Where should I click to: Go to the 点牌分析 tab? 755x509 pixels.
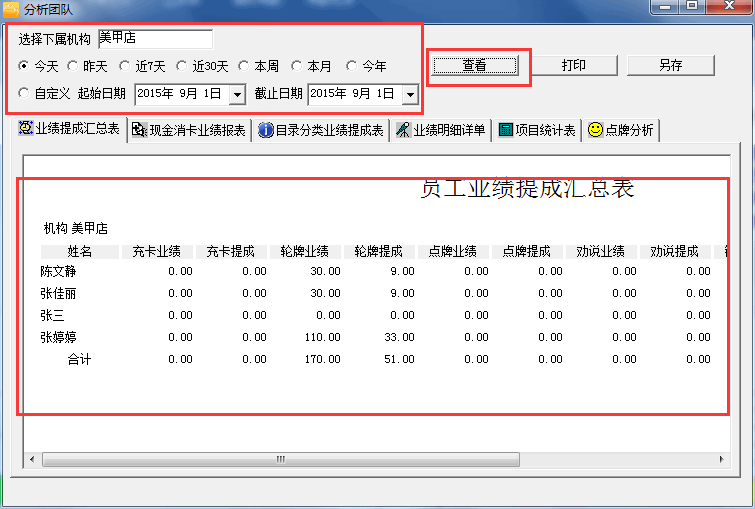[x=621, y=131]
